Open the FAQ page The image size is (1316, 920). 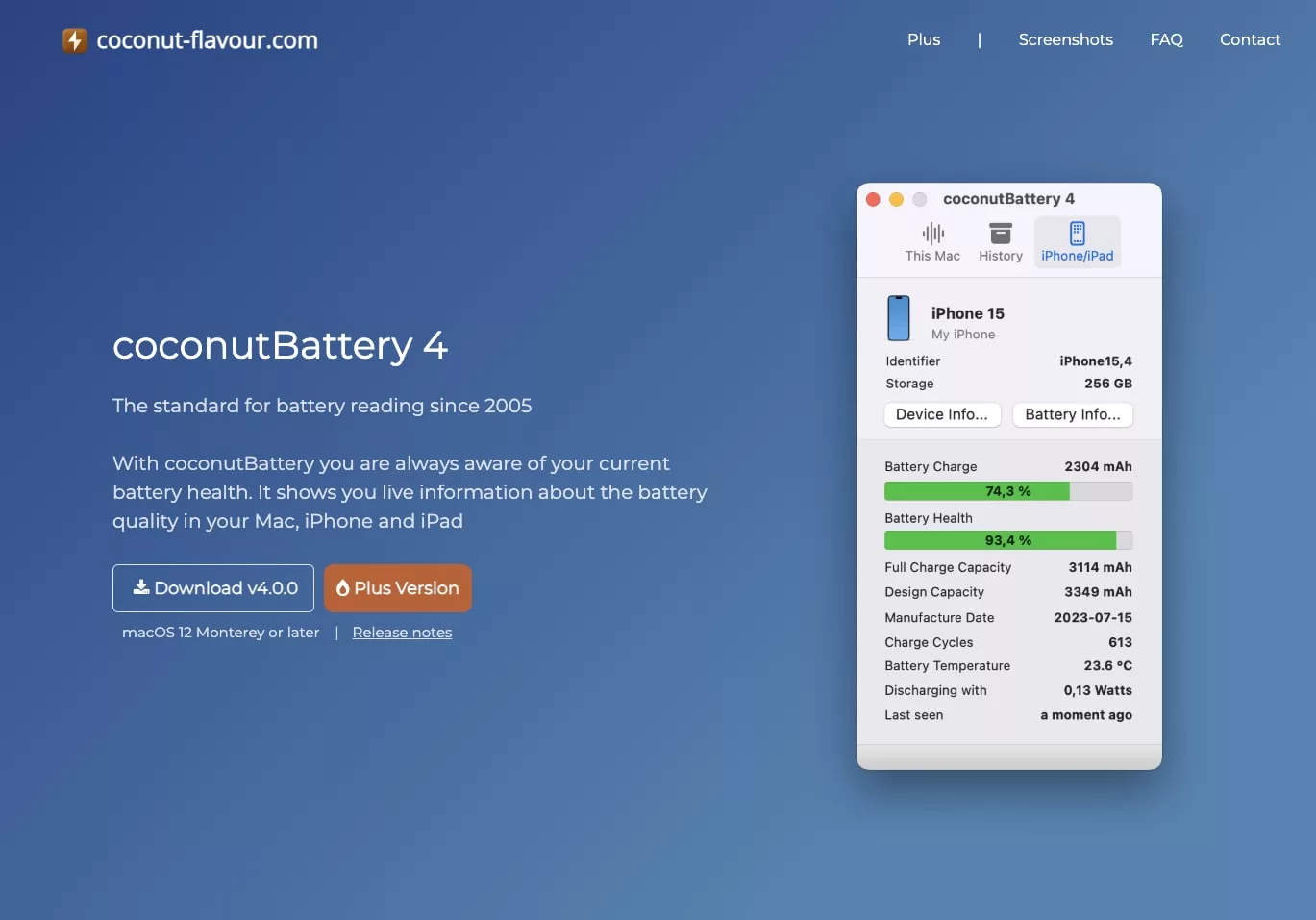pyautogui.click(x=1166, y=39)
